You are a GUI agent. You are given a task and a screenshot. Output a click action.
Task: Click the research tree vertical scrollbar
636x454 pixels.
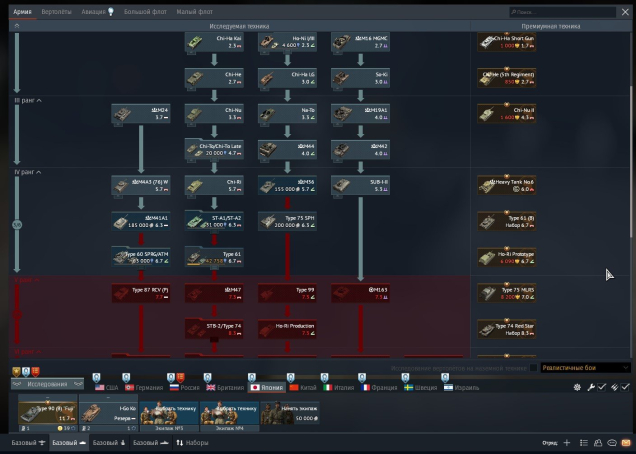coord(631,150)
